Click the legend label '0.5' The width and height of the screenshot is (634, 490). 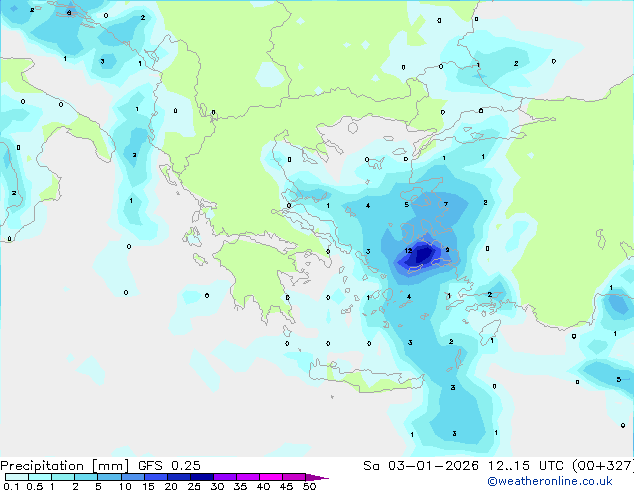coord(35,486)
